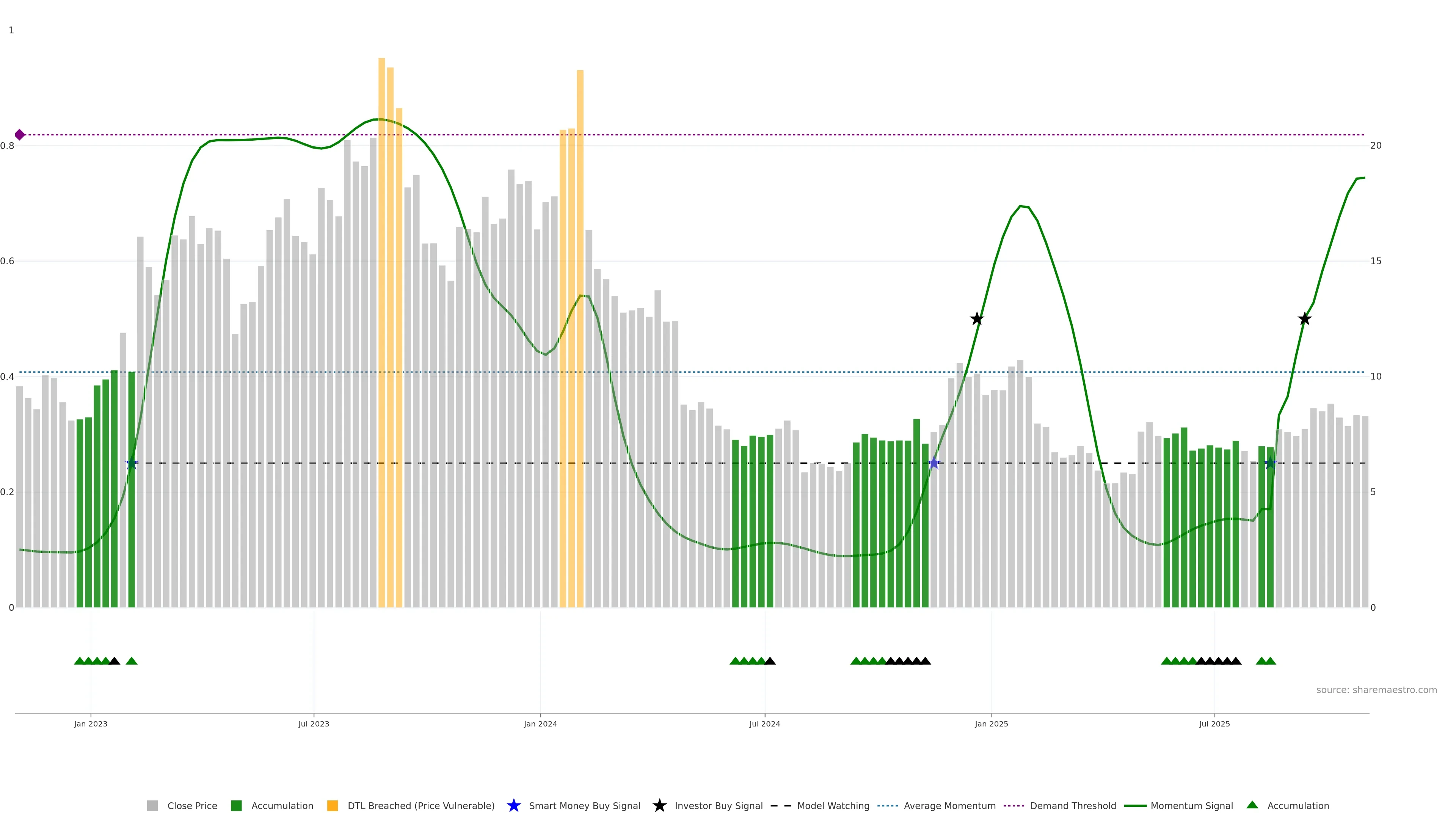Toggle the Momentum Signal legend entry
The height and width of the screenshot is (819, 1456).
1191,806
